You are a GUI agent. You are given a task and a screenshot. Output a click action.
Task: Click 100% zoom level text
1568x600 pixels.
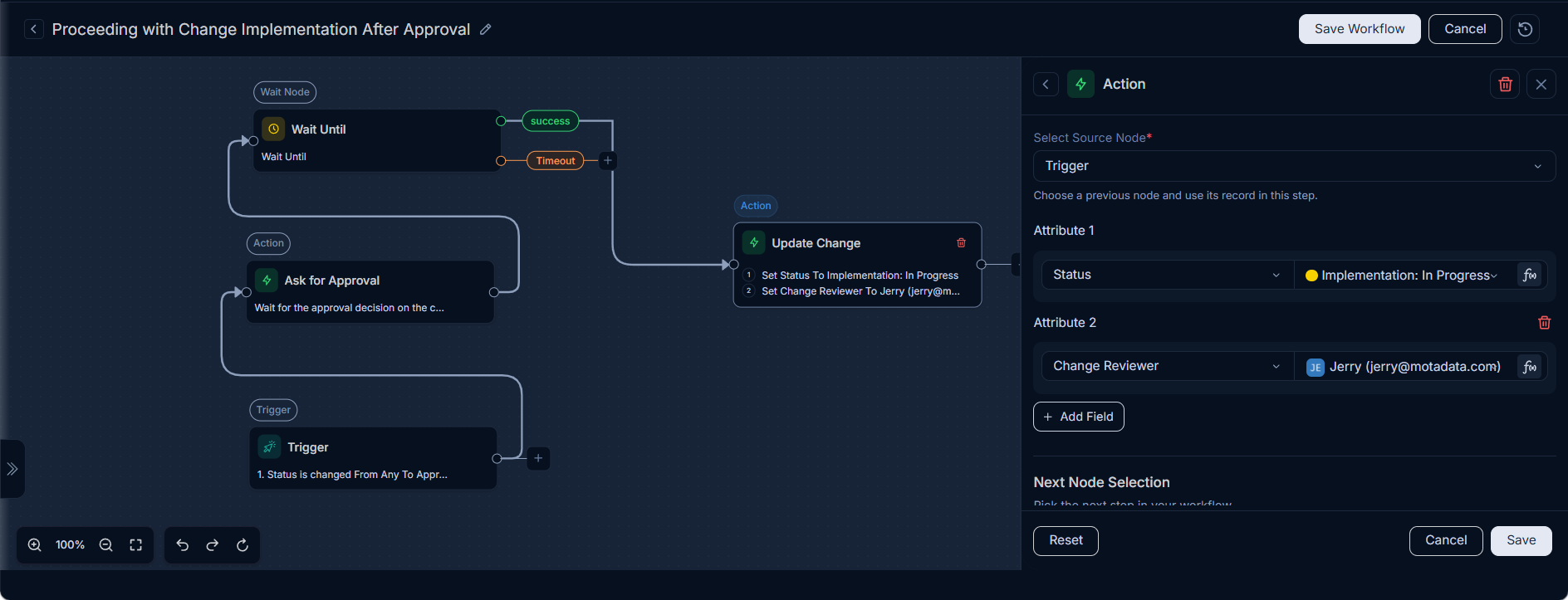[x=71, y=545]
